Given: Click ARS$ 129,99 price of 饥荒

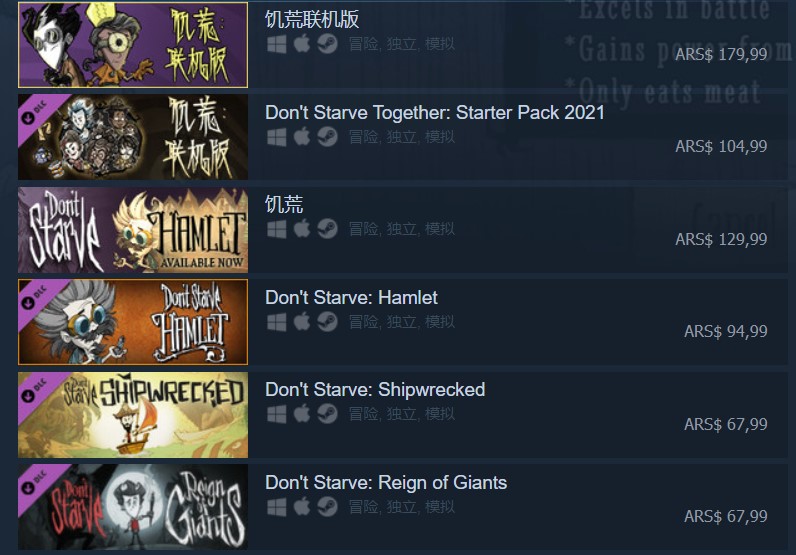Looking at the screenshot, I should click(721, 239).
